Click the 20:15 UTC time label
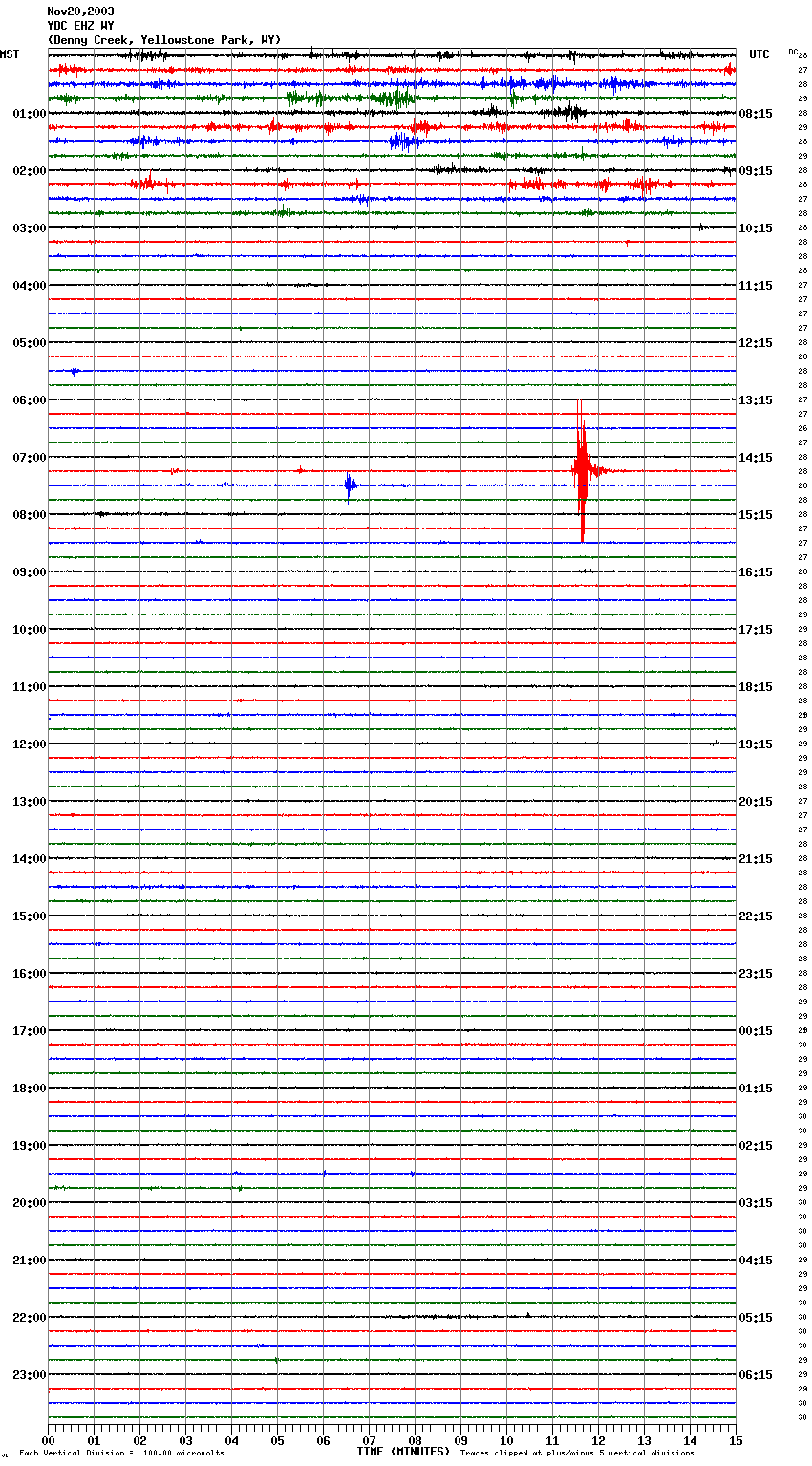The image size is (812, 1466). 756,802
